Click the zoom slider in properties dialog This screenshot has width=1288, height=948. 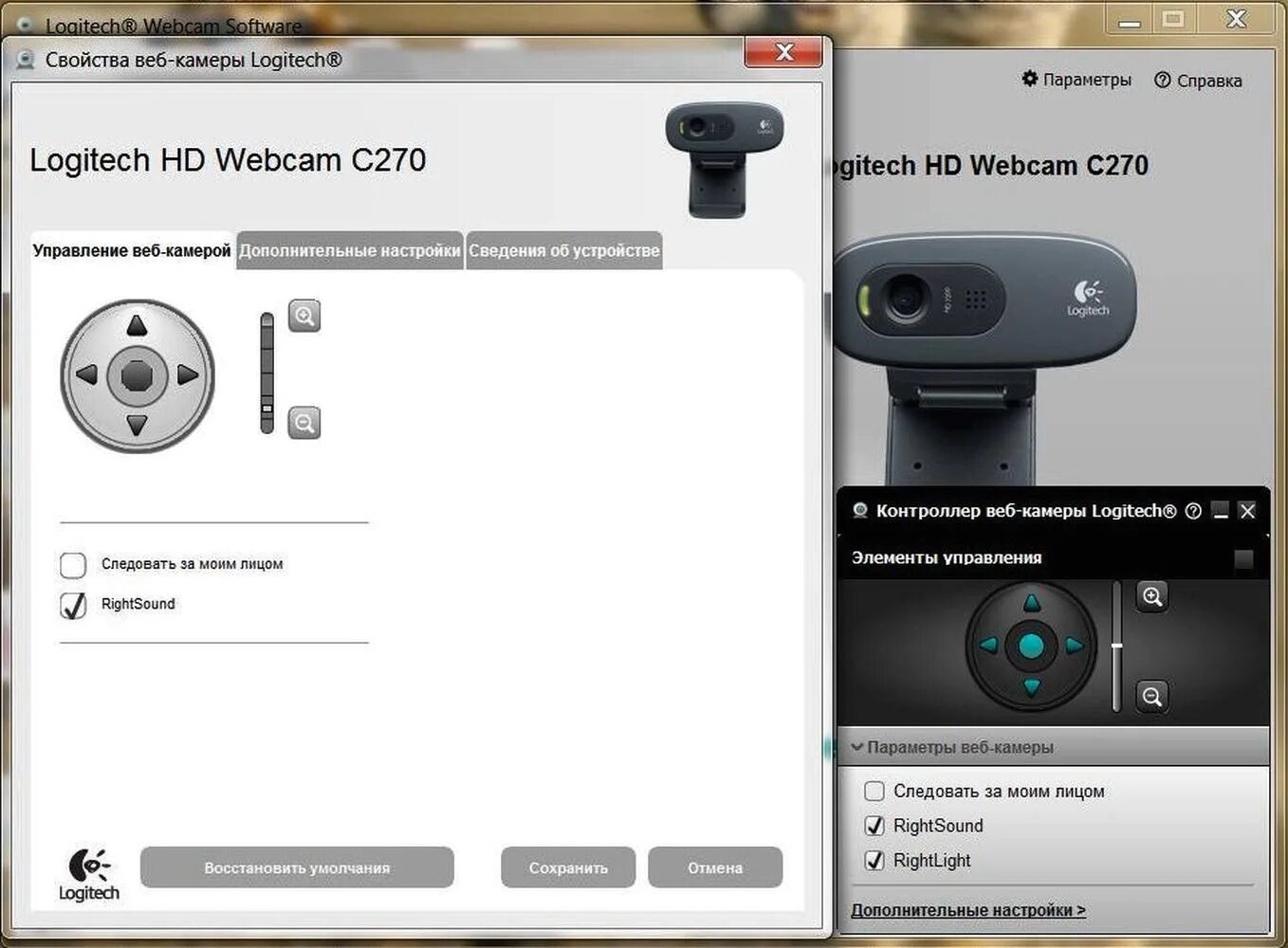point(267,373)
